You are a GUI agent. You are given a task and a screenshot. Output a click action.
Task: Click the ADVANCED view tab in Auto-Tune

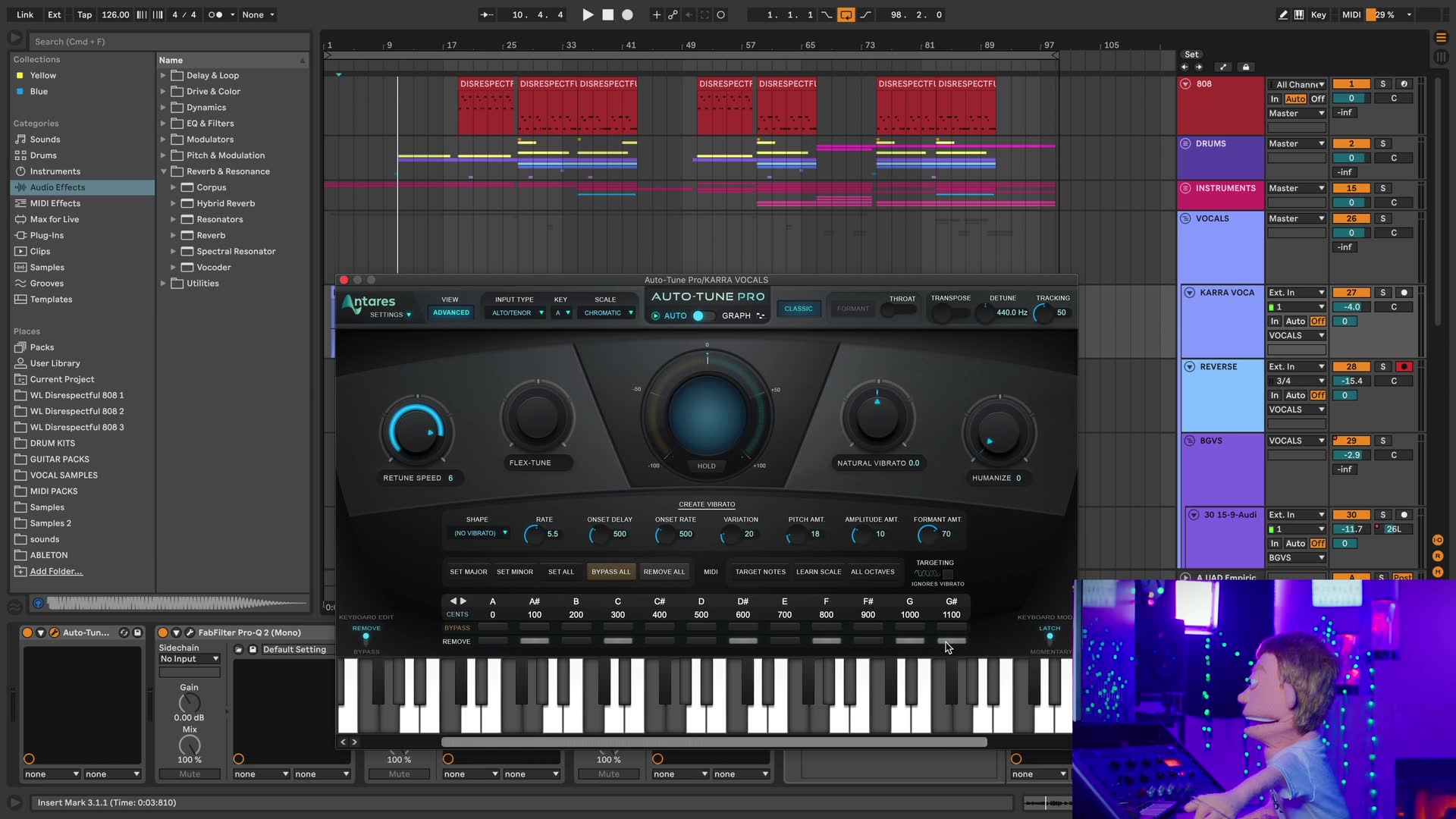coord(450,312)
